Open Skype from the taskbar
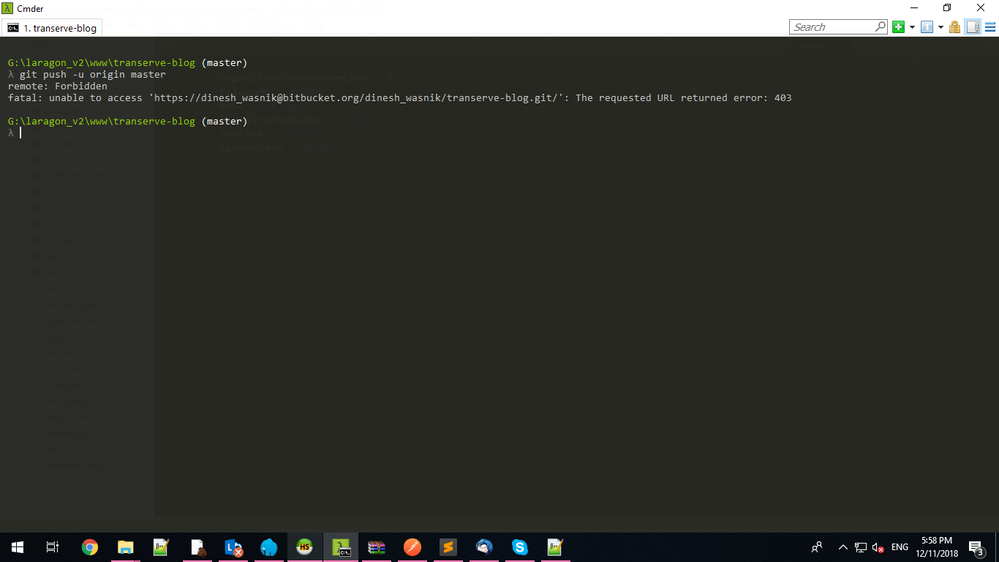This screenshot has height=562, width=999. point(519,547)
